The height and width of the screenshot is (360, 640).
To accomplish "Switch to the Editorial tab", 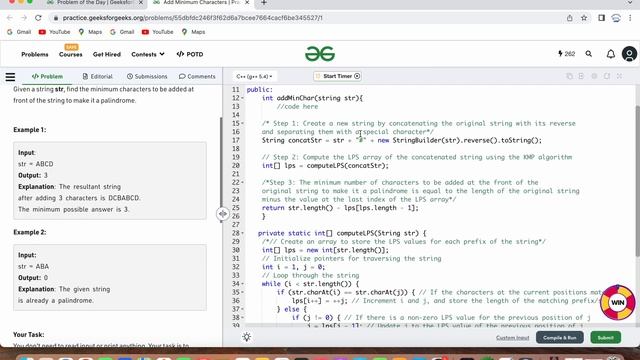I will point(98,76).
